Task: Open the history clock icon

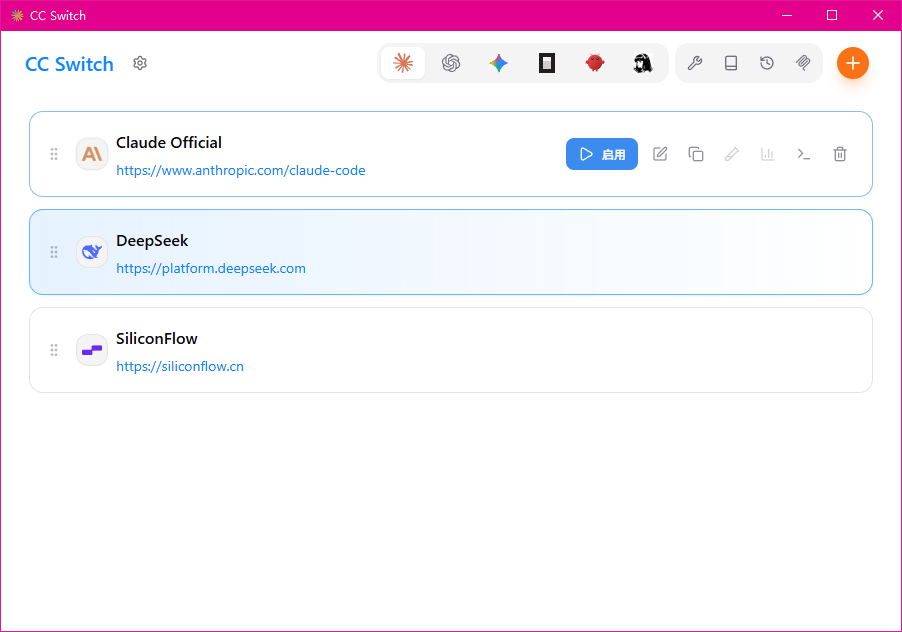Action: pos(767,63)
